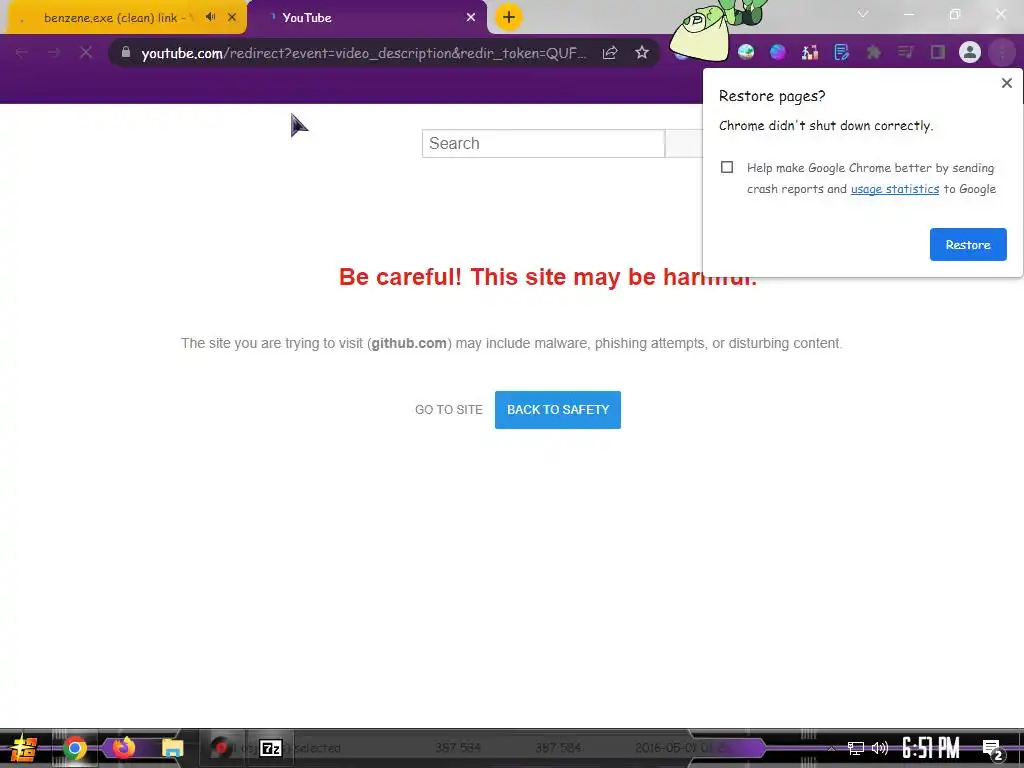
Task: Open the Extensions puzzle piece menu
Action: tap(874, 52)
